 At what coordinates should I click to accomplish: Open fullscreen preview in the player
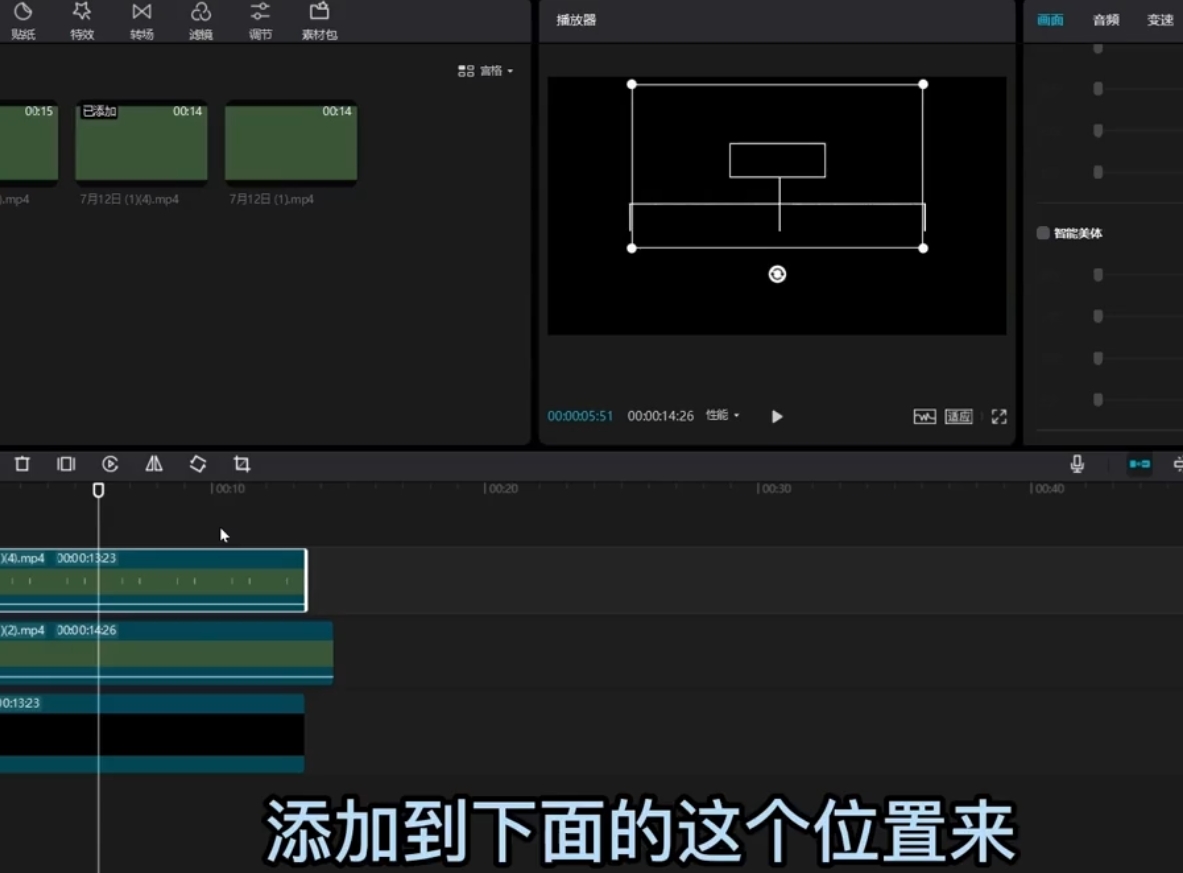998,417
